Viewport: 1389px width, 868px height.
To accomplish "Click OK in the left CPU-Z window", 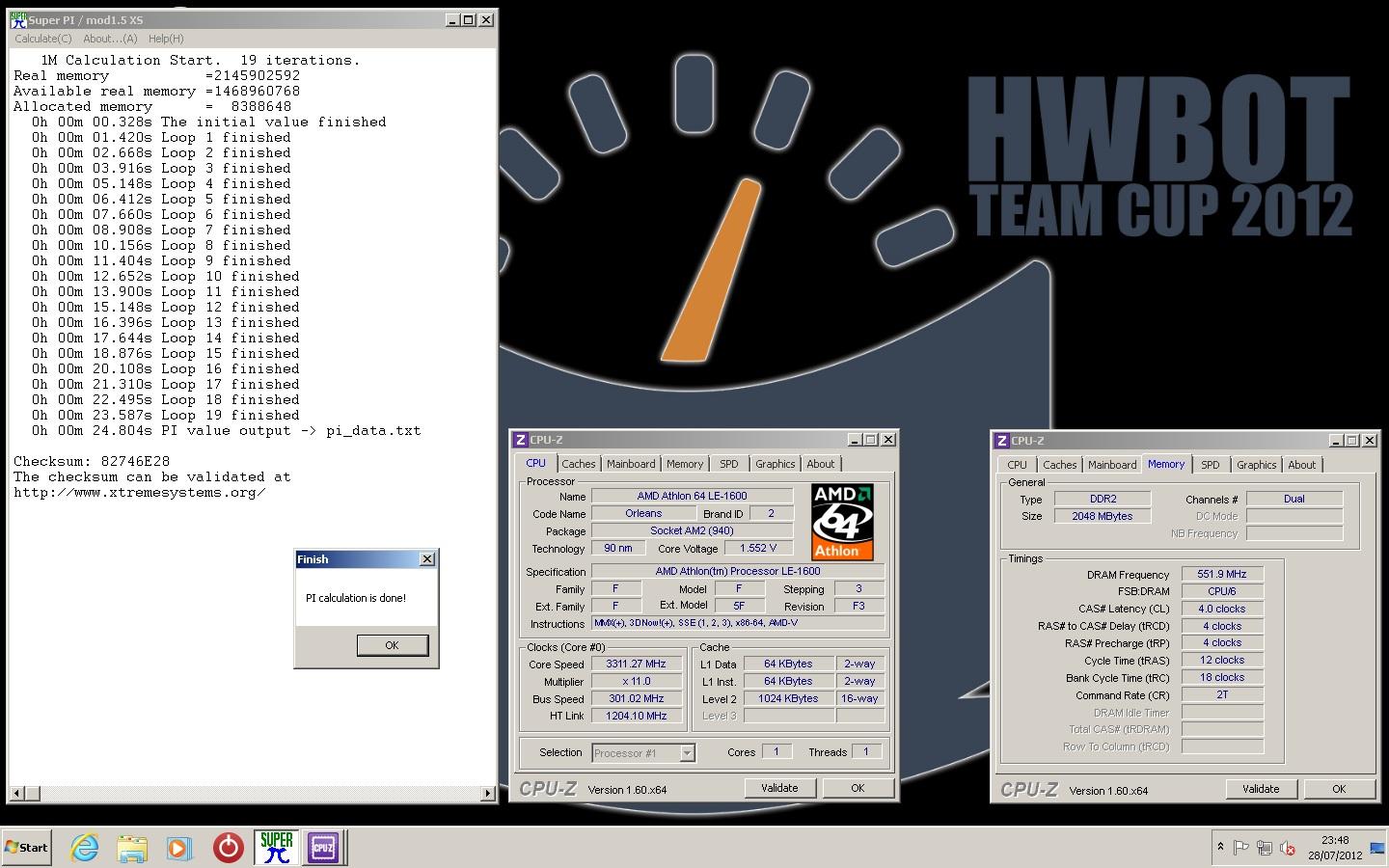I will pyautogui.click(x=858, y=788).
